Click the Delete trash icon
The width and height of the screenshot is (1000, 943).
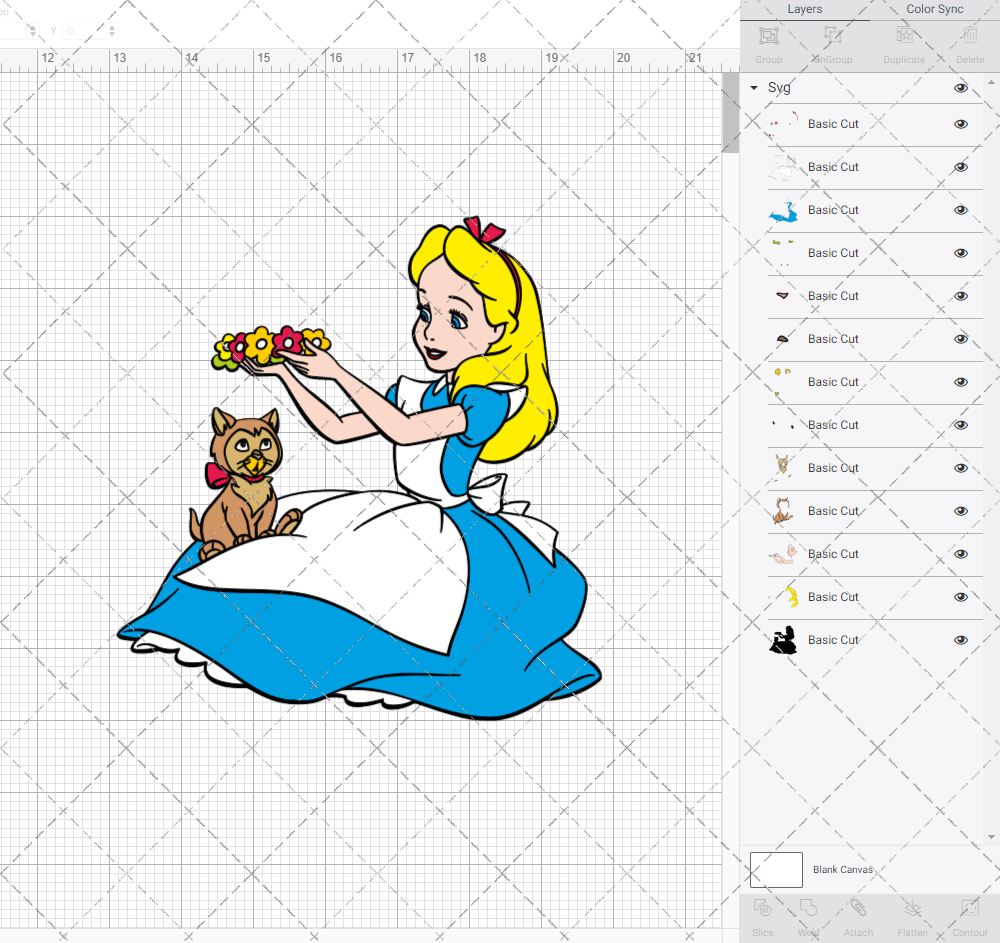click(x=970, y=36)
